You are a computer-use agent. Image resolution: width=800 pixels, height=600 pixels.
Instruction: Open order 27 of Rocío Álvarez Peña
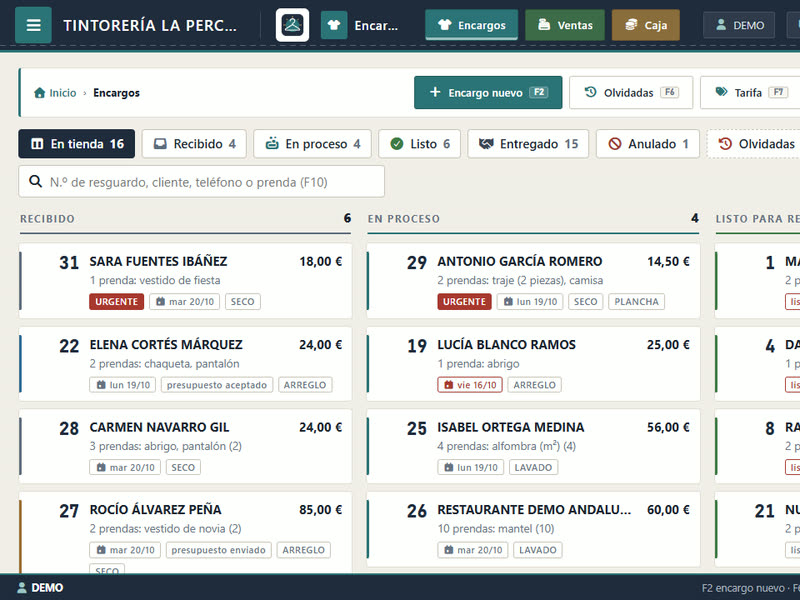coord(185,533)
